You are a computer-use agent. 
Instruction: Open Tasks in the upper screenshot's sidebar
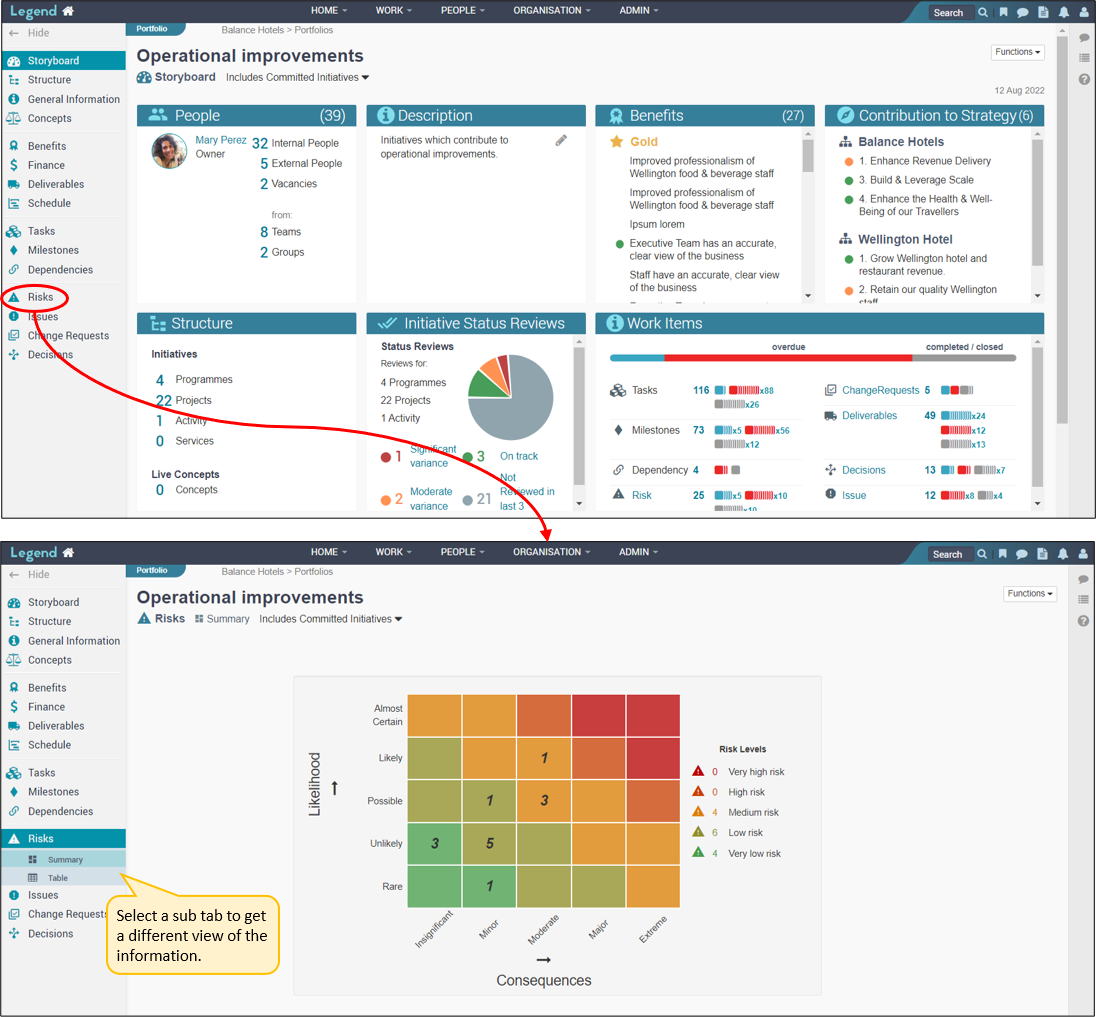pos(41,231)
